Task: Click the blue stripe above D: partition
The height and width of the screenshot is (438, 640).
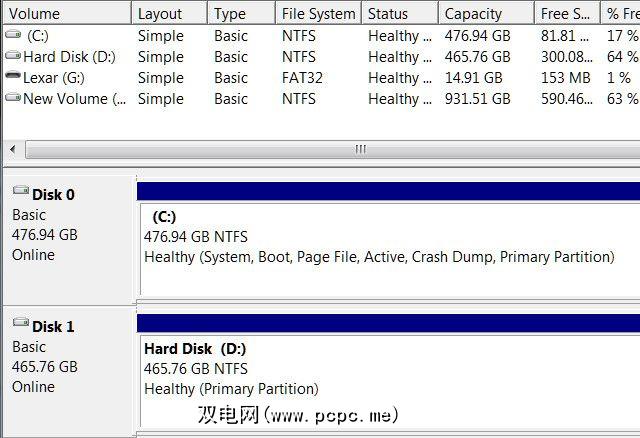Action: coord(388,323)
